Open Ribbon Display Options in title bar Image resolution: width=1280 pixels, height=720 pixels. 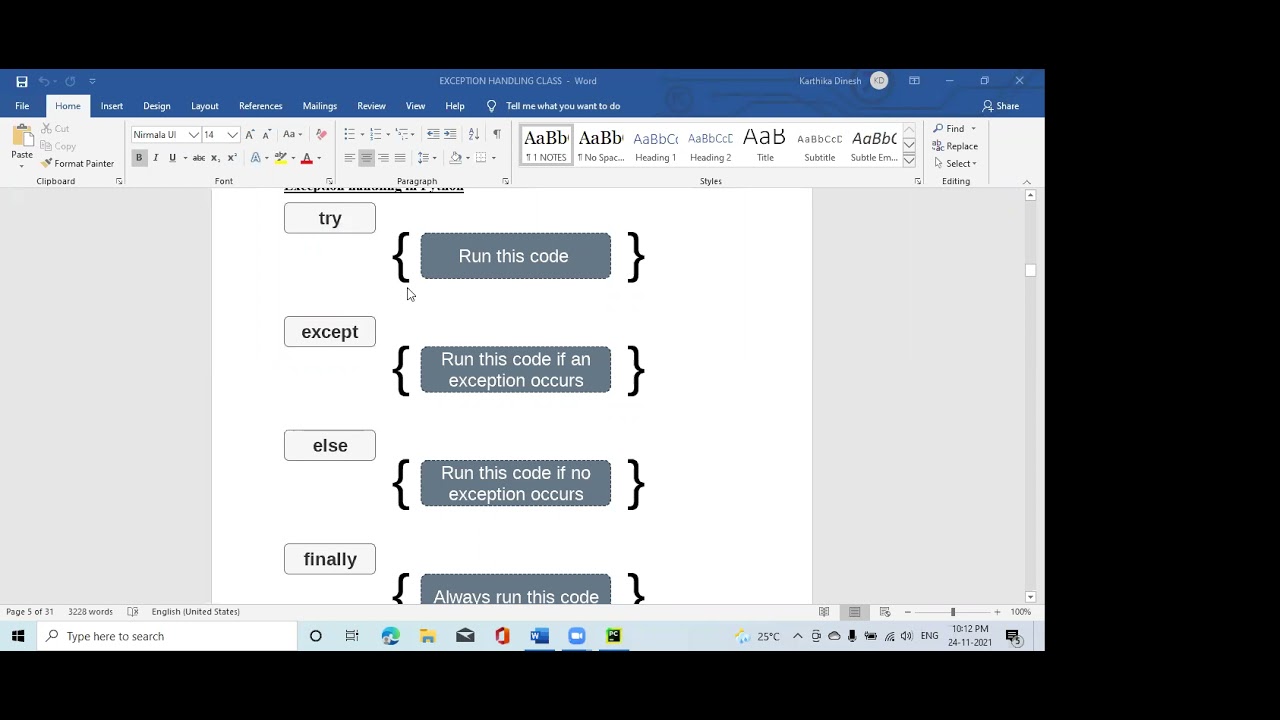[914, 81]
